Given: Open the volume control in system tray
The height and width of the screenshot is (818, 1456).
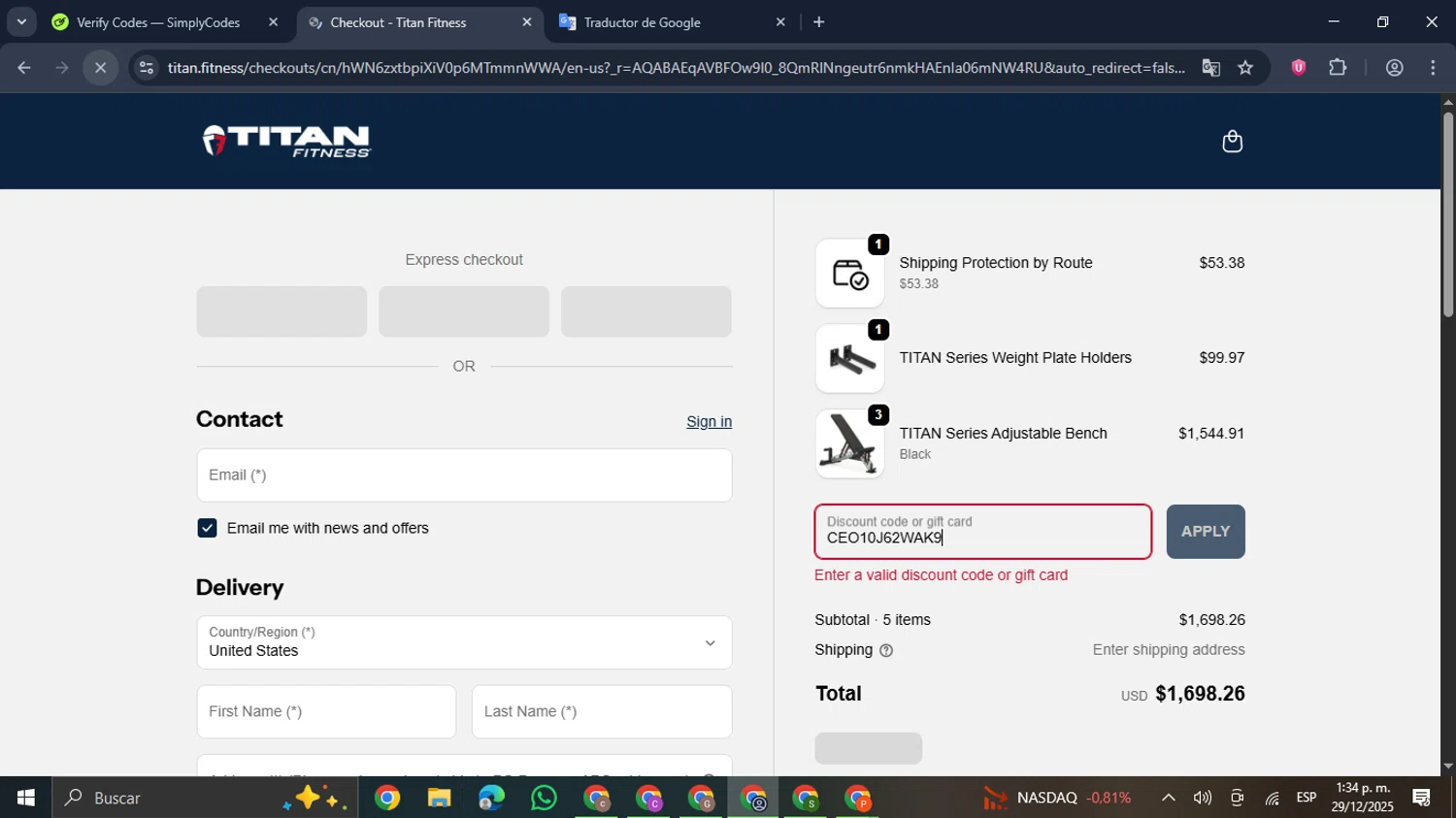Looking at the screenshot, I should click(x=1203, y=798).
